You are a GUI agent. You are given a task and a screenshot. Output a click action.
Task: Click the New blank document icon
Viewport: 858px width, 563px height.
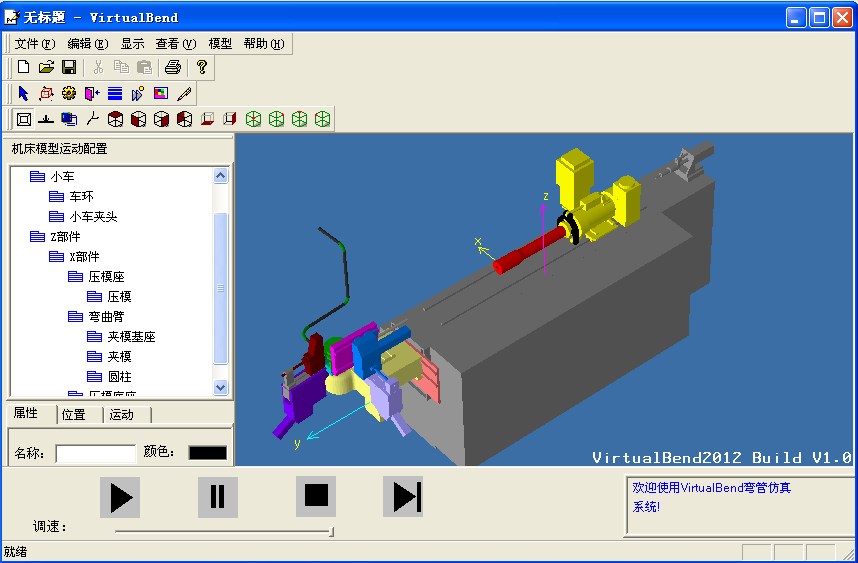point(23,67)
